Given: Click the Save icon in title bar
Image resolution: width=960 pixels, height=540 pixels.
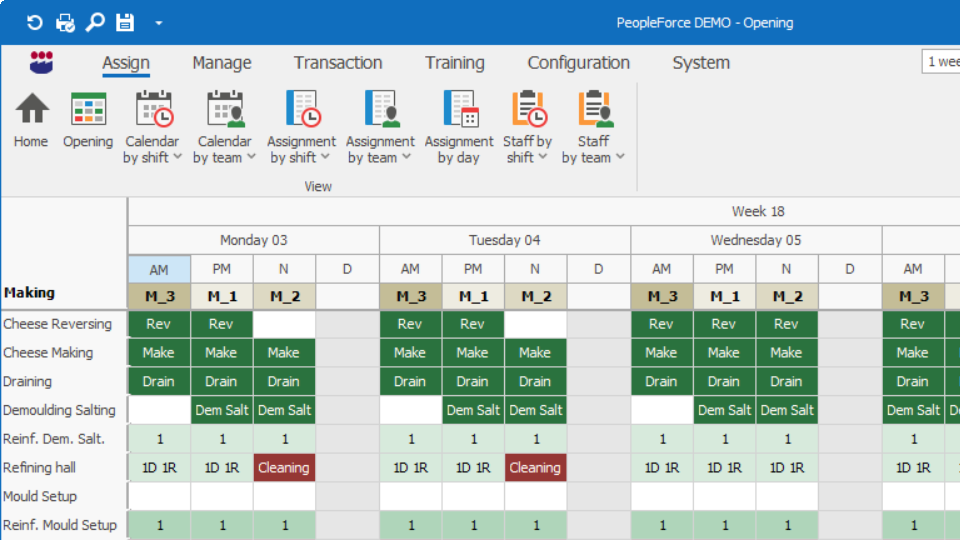Looking at the screenshot, I should pos(125,22).
